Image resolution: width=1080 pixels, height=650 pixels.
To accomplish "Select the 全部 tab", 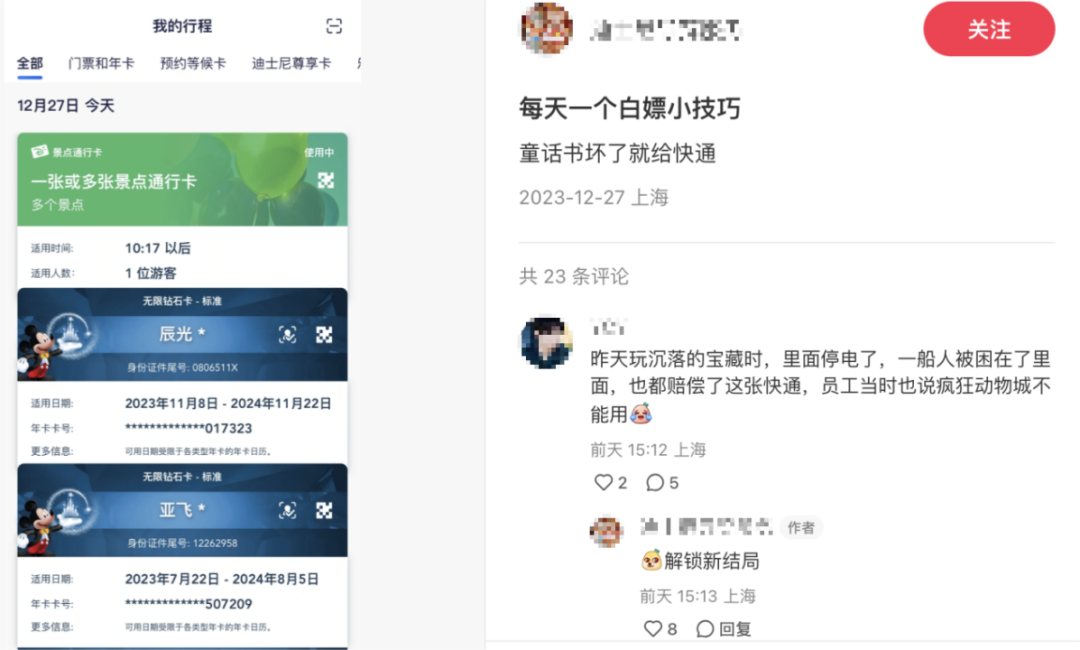I will [30, 63].
